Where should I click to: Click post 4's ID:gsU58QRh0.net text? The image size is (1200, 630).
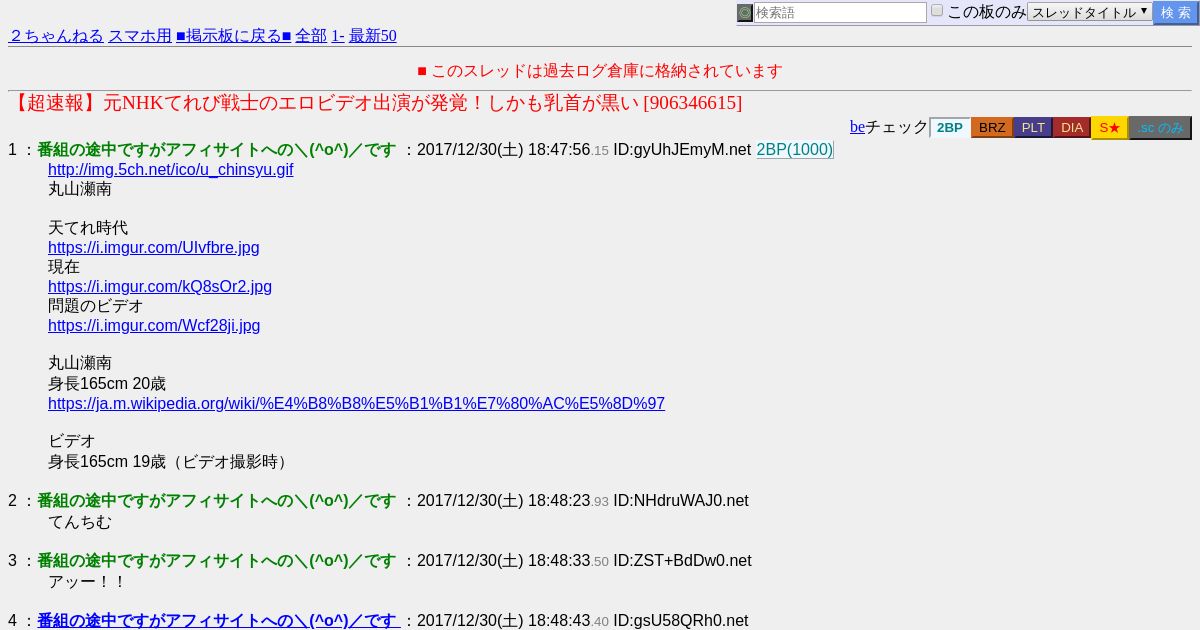click(680, 621)
